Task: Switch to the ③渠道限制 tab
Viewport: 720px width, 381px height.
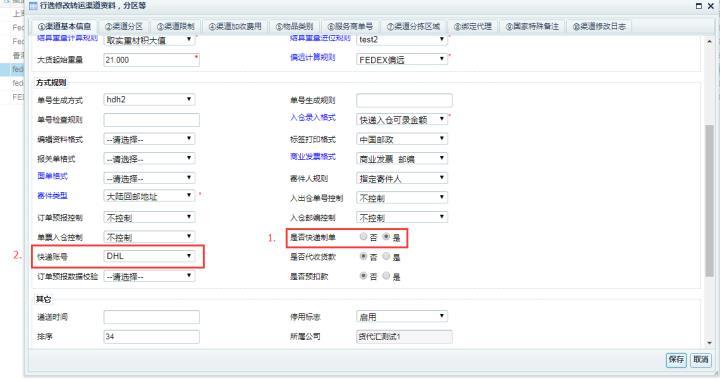Action: tap(176, 27)
